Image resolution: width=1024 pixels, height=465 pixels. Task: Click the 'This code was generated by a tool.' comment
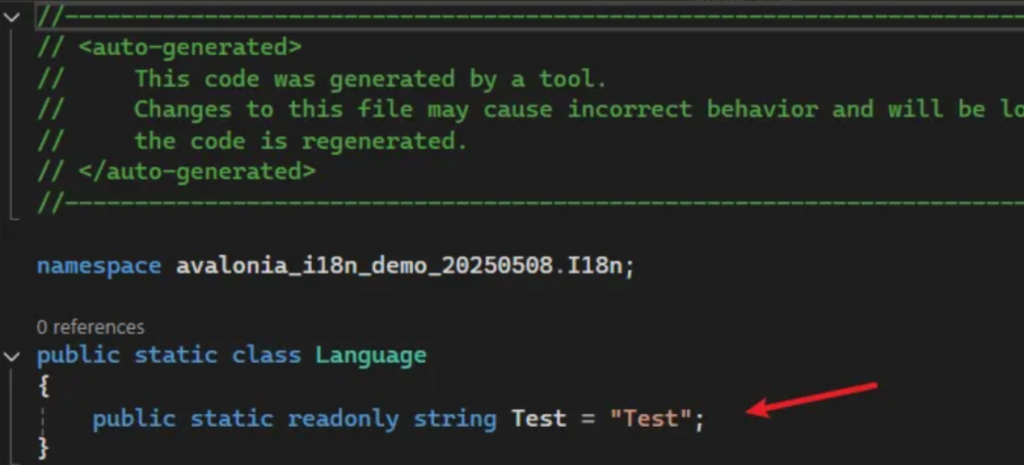370,79
